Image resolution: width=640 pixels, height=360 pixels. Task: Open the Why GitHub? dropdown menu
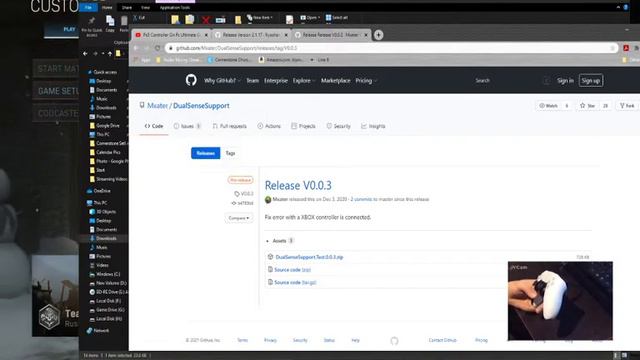pos(222,81)
